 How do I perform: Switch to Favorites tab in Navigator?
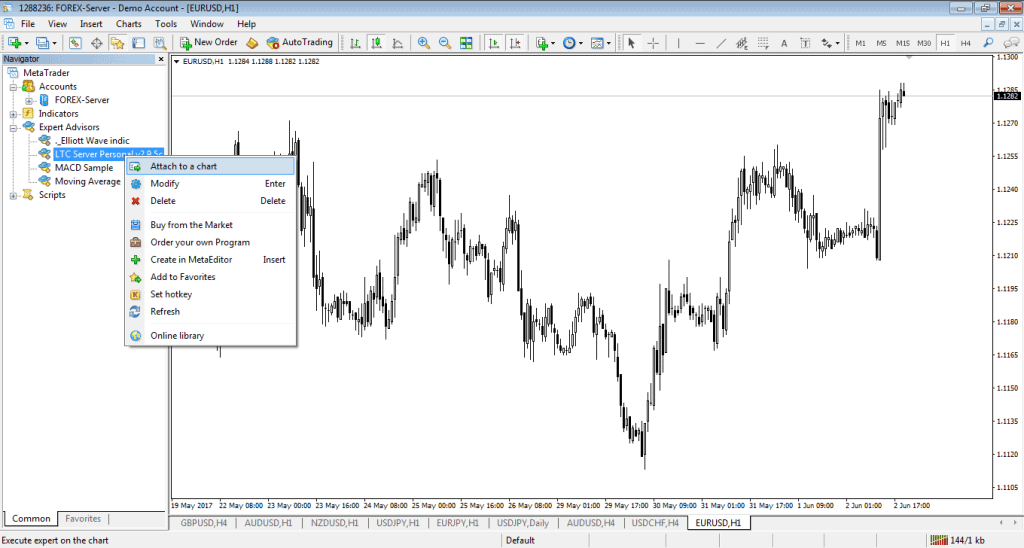tap(83, 519)
